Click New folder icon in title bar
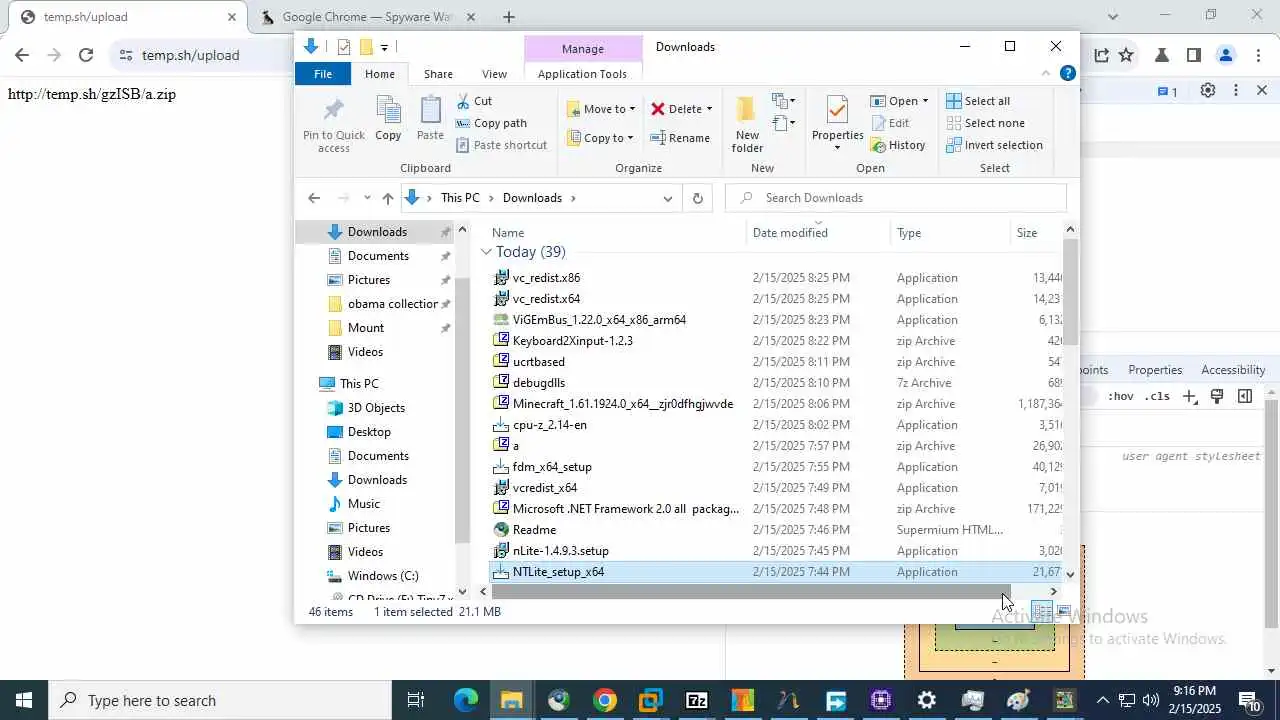Image resolution: width=1280 pixels, height=720 pixels. click(x=366, y=47)
